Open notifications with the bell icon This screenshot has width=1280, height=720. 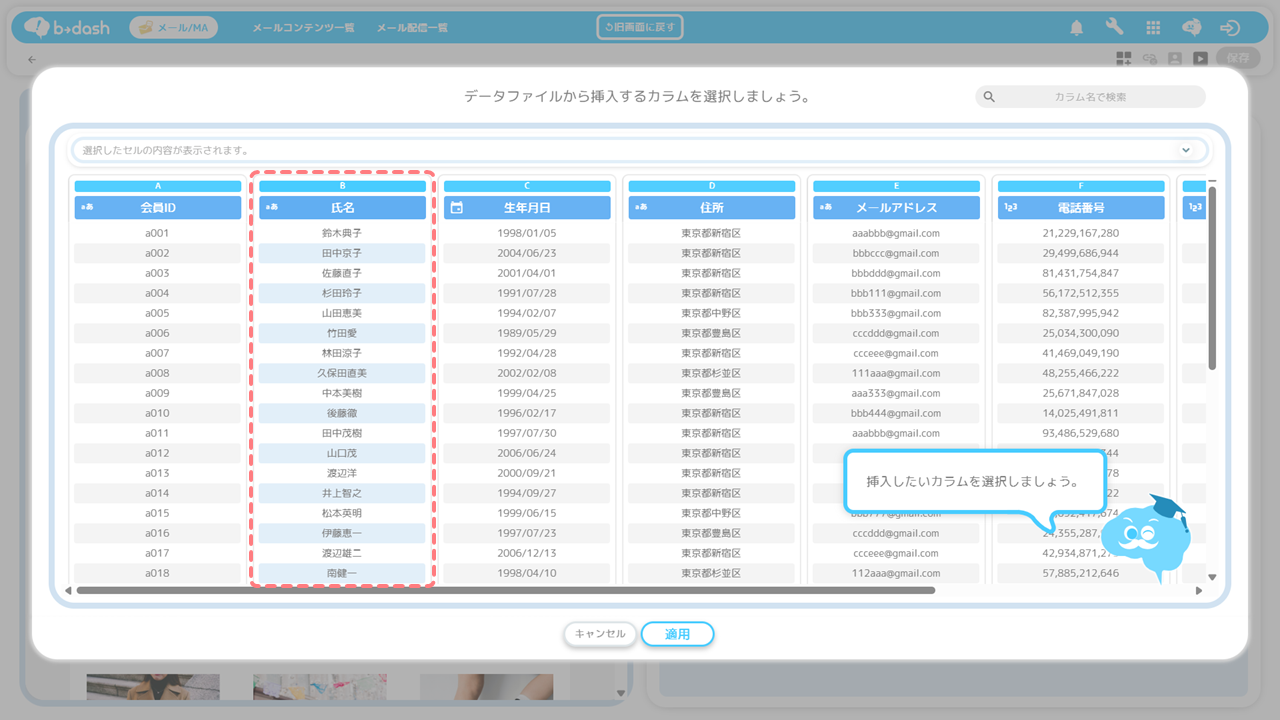coord(1076,28)
